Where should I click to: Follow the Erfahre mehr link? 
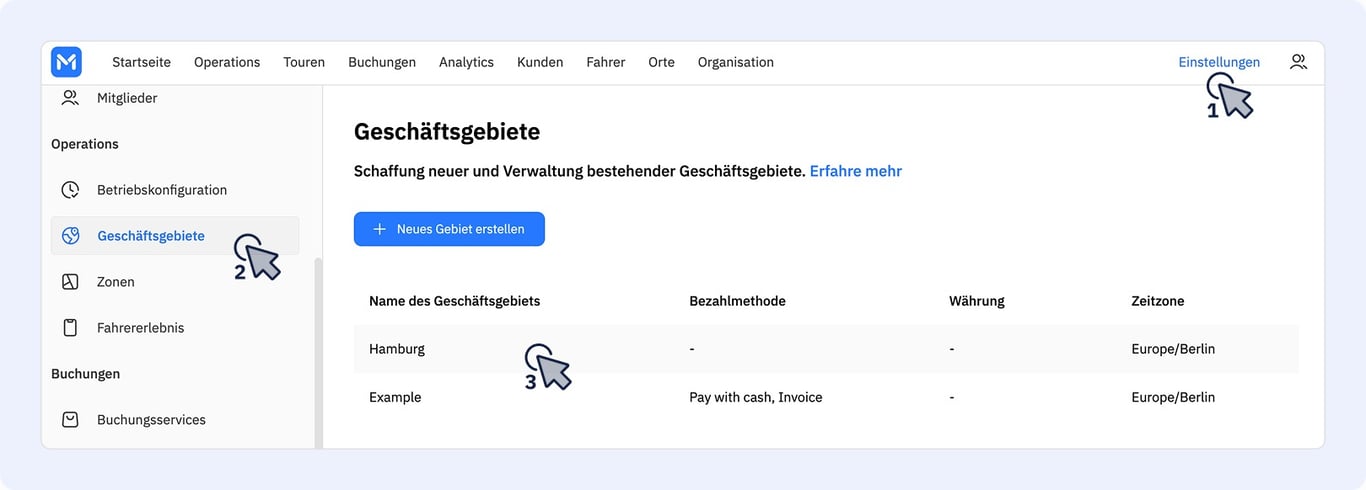point(856,171)
